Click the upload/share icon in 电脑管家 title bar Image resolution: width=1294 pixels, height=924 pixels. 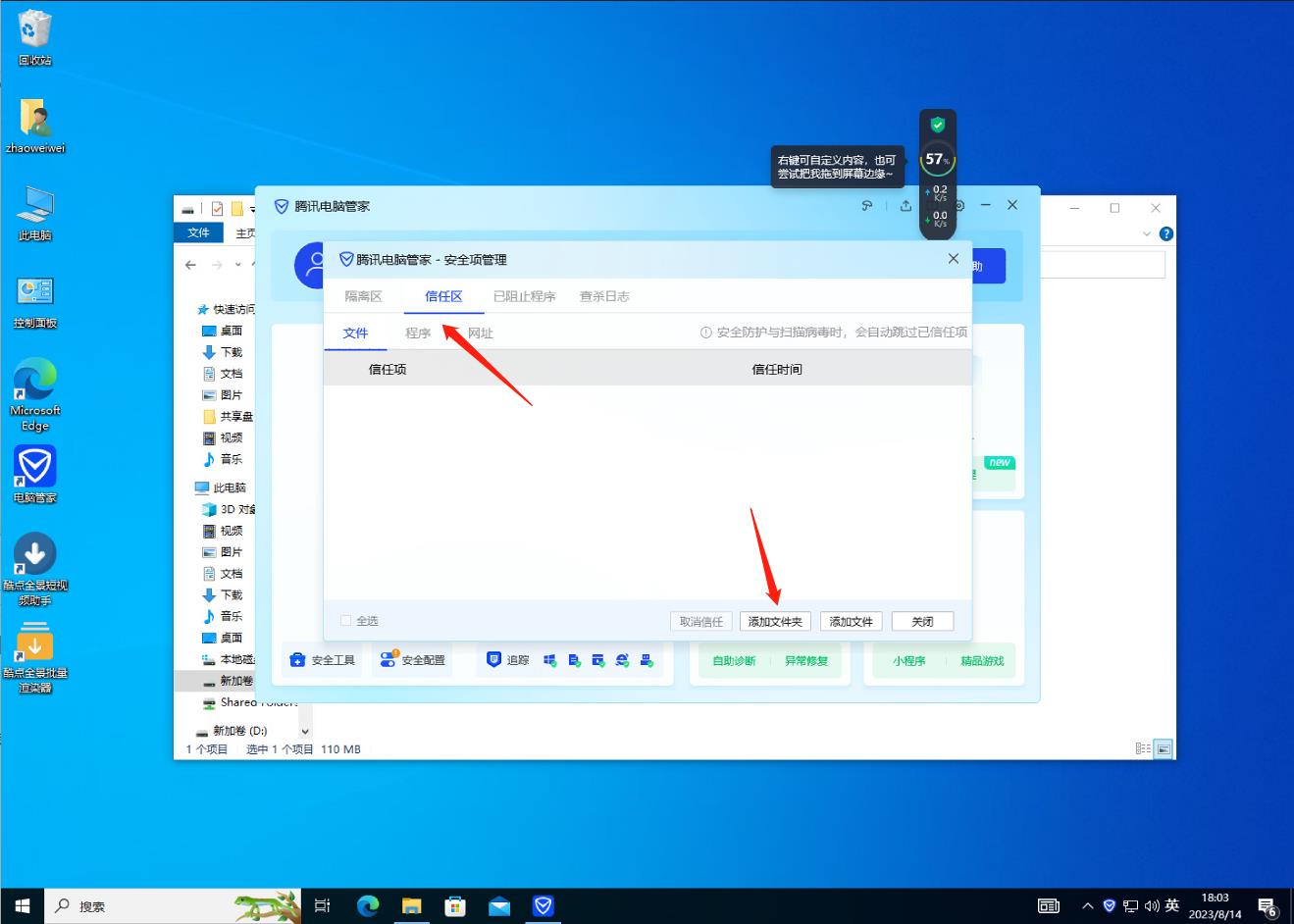pos(906,206)
